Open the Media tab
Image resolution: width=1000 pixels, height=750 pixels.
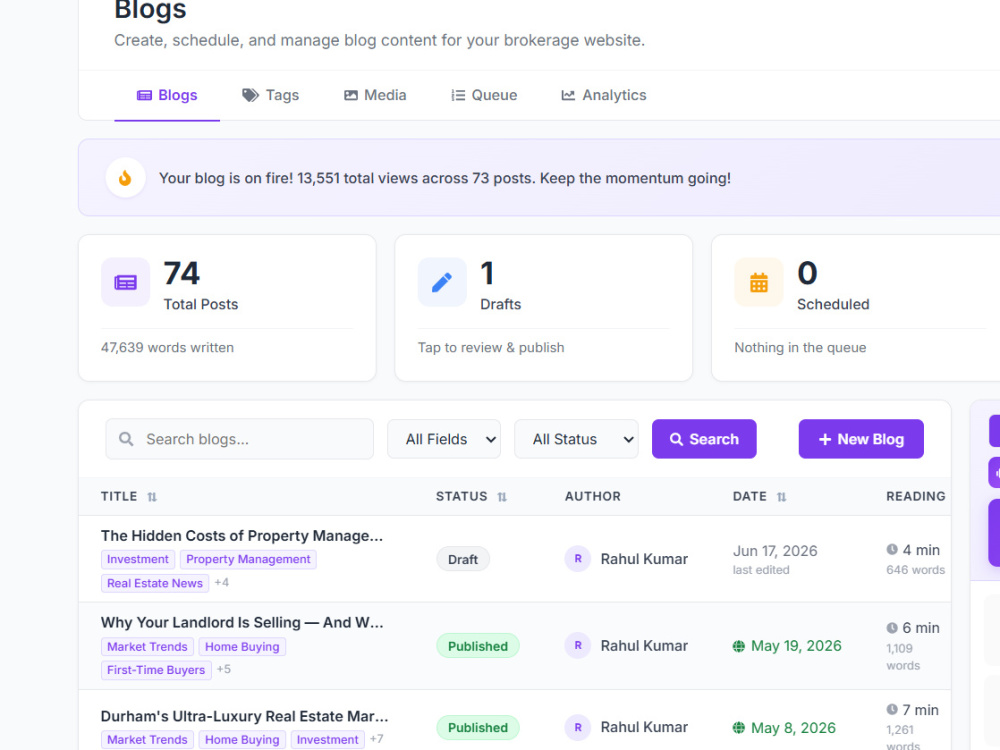[x=375, y=95]
